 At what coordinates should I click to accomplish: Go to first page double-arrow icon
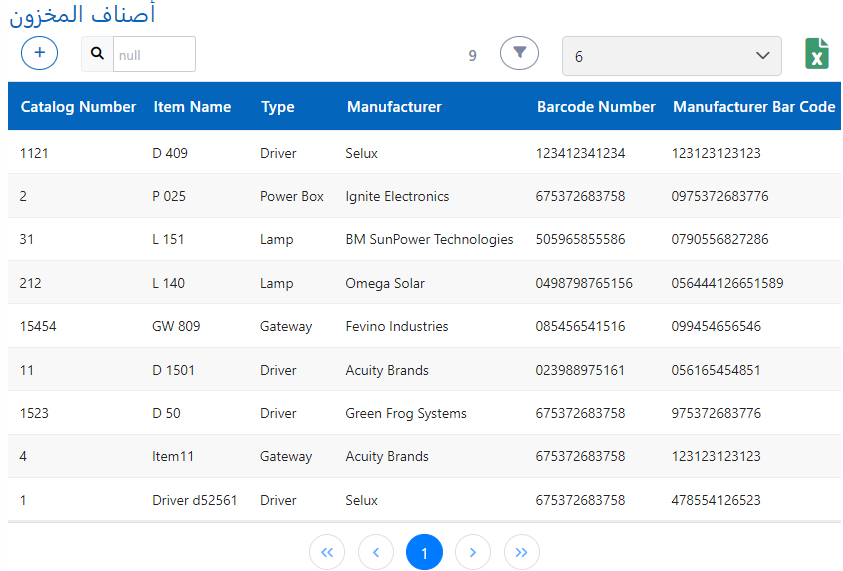pos(327,552)
